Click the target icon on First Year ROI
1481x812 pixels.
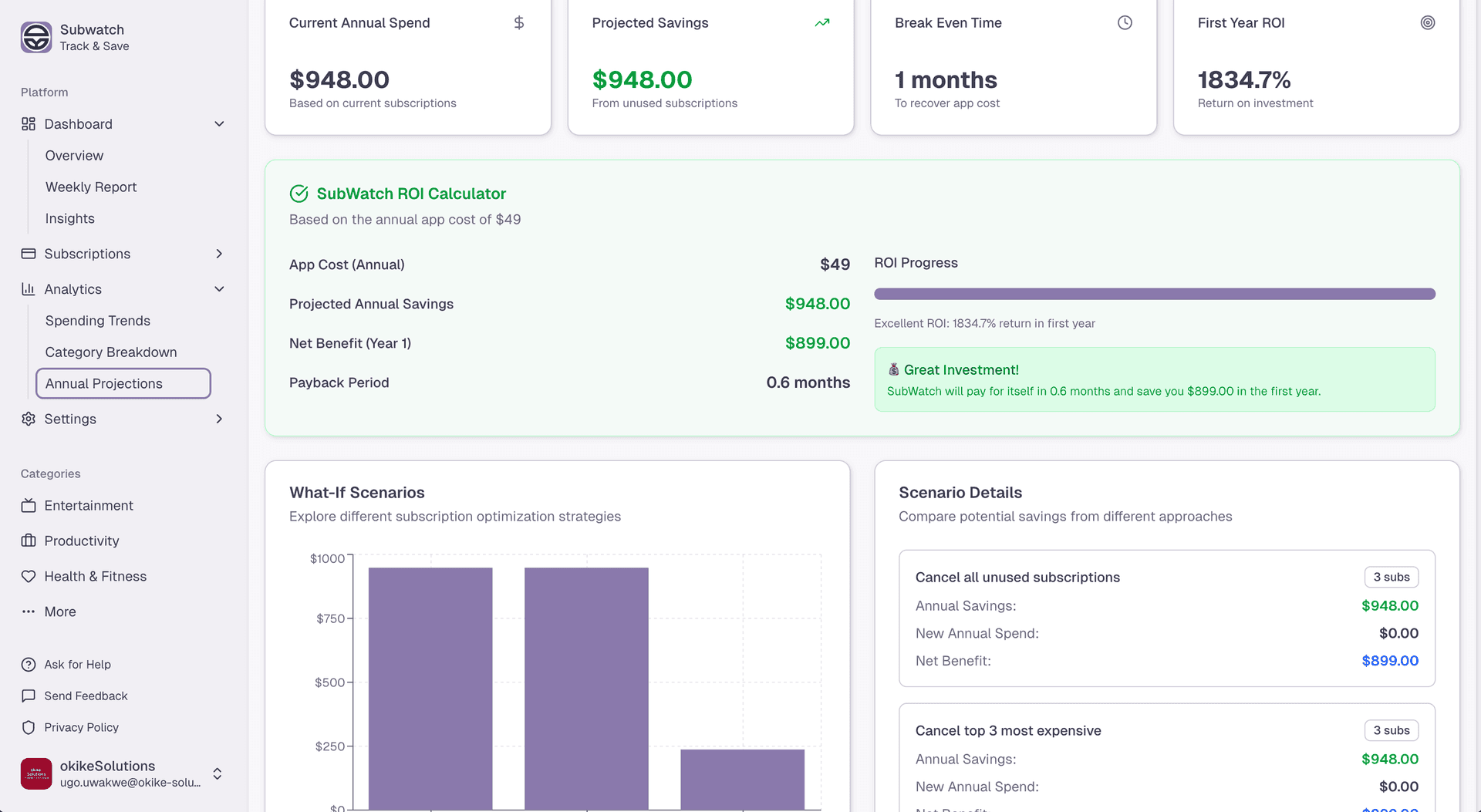tap(1428, 22)
